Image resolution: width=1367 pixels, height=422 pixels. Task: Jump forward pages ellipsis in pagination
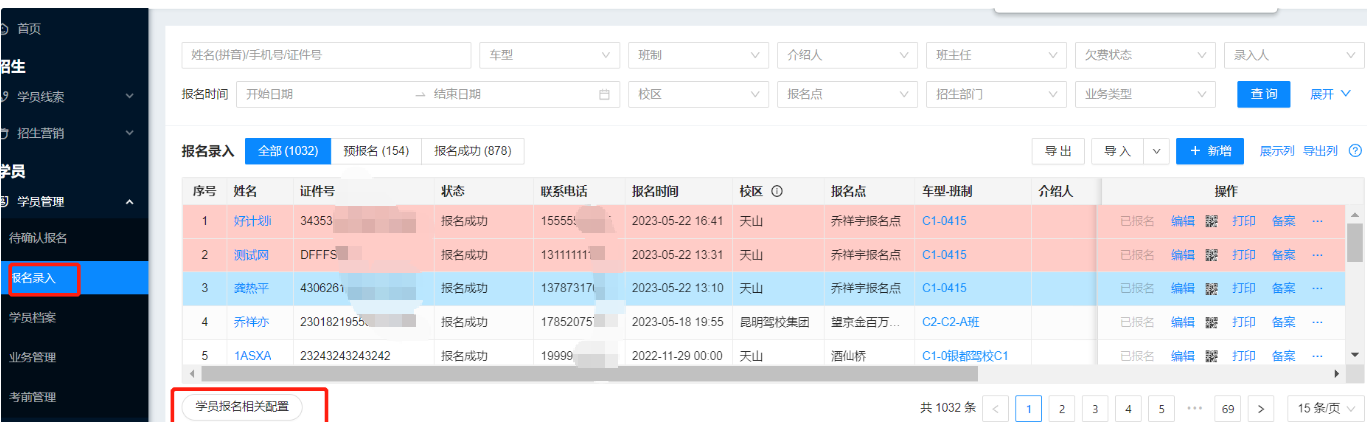(x=1194, y=408)
